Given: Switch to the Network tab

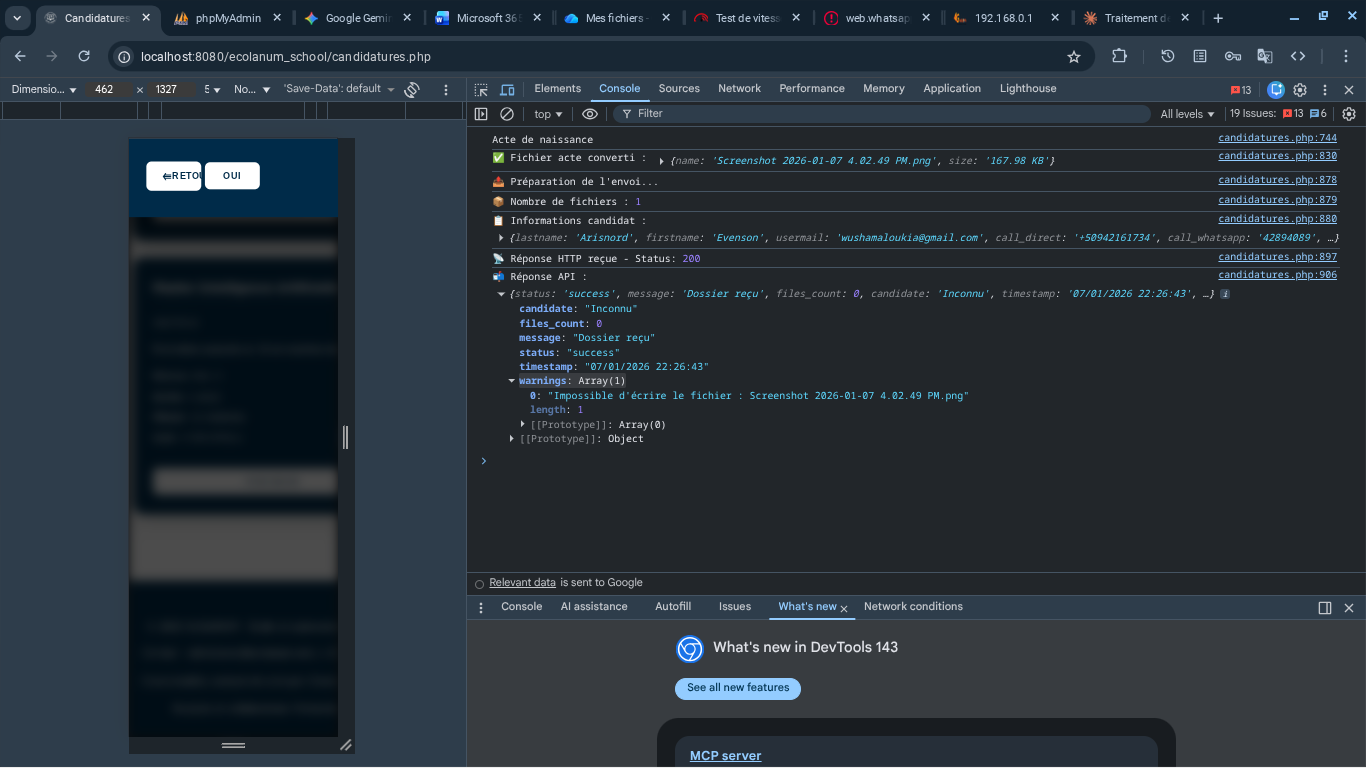Looking at the screenshot, I should pos(739,89).
